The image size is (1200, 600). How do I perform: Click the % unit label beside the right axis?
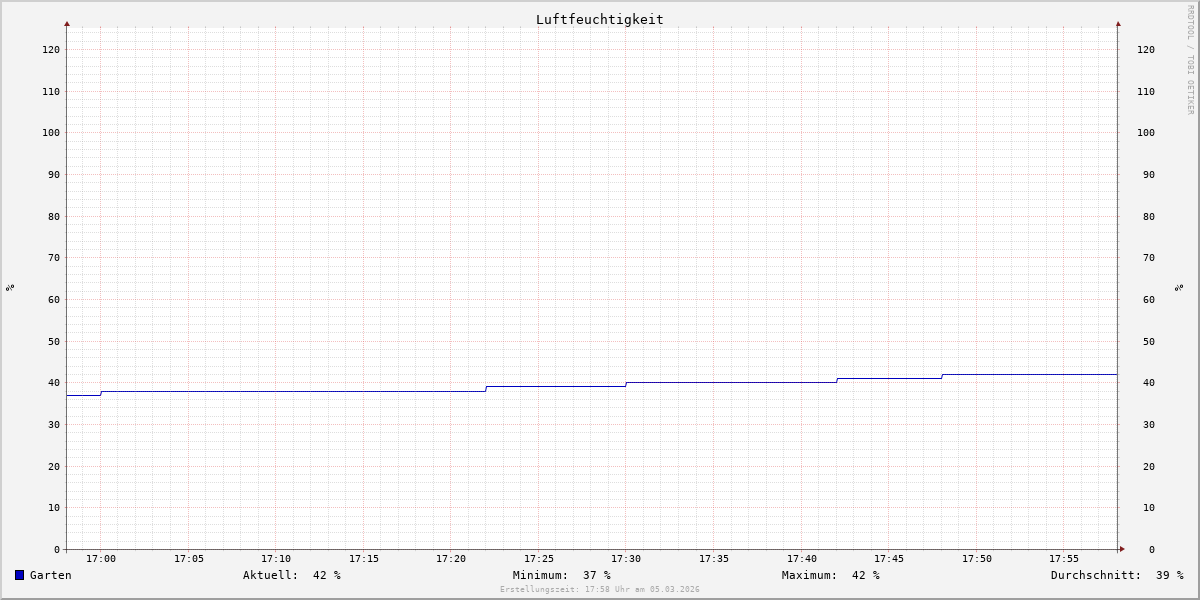(x=1180, y=287)
